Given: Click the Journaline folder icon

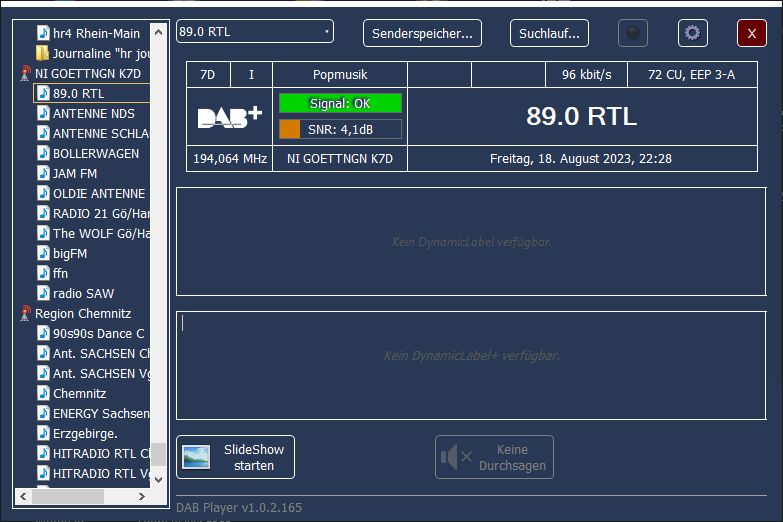Looking at the screenshot, I should pos(43,53).
